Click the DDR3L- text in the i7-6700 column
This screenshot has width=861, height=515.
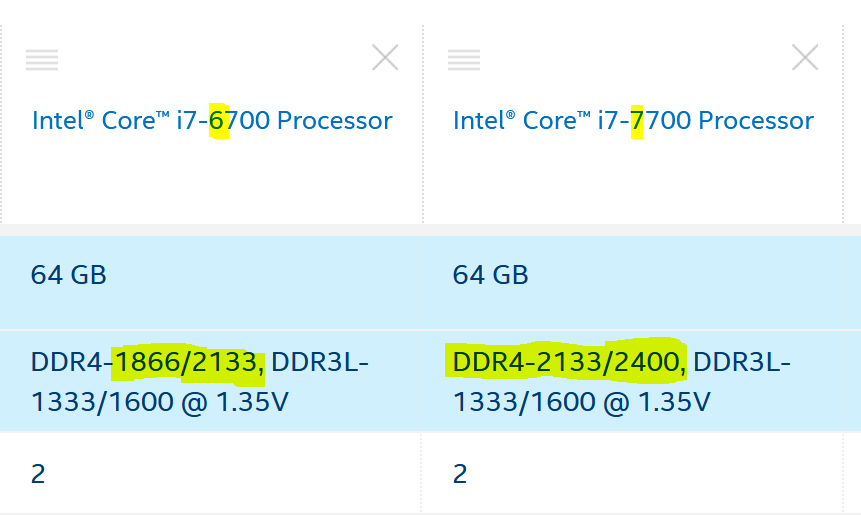320,361
